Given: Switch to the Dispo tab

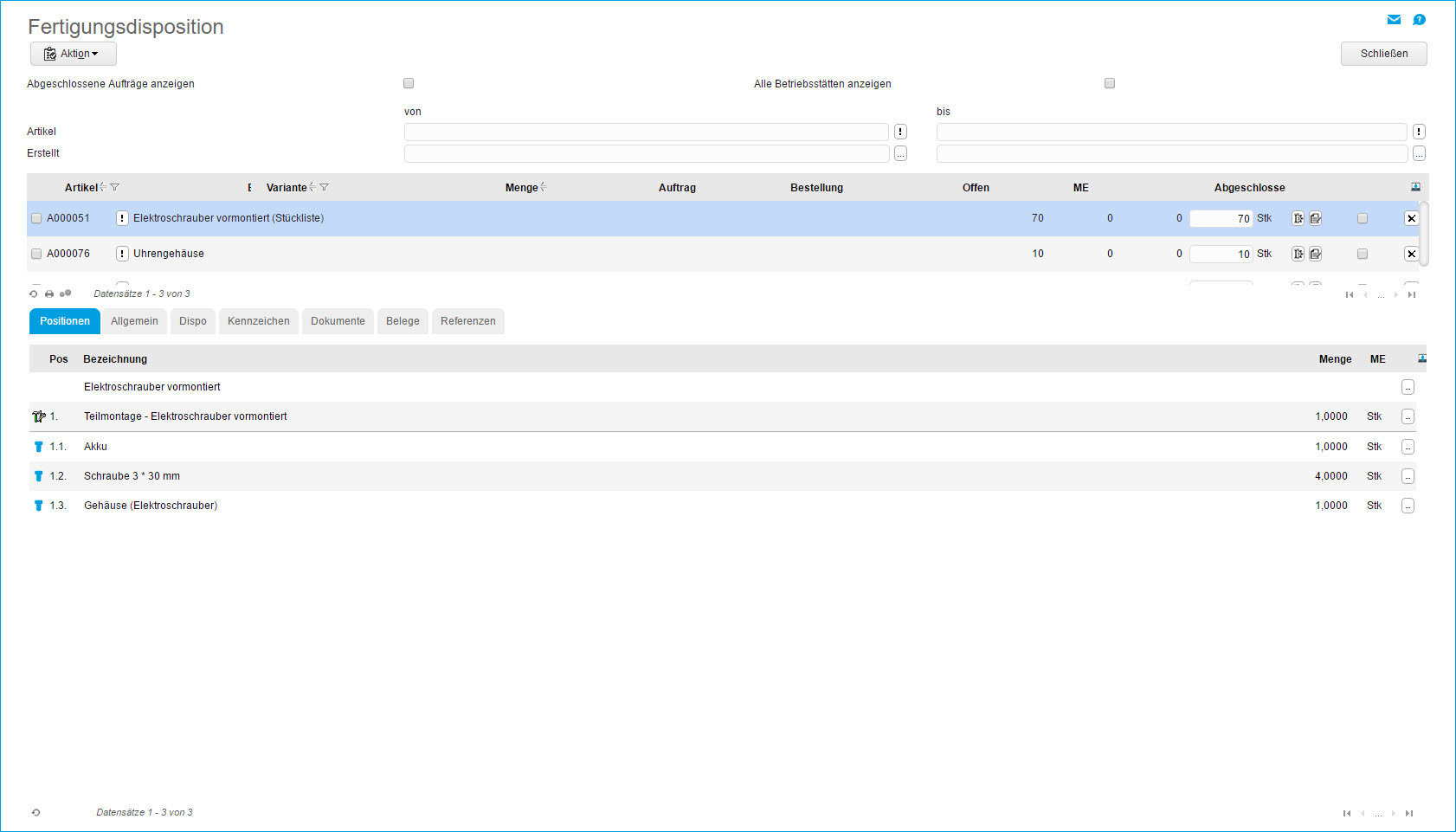Looking at the screenshot, I should pos(193,321).
